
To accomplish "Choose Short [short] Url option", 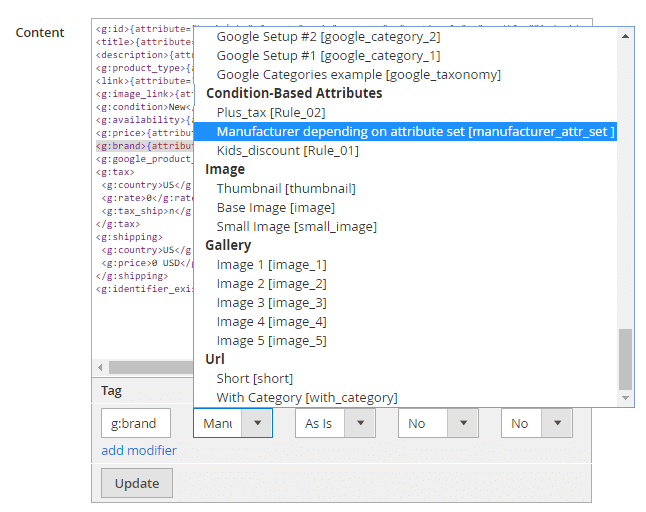I will pos(254,379).
